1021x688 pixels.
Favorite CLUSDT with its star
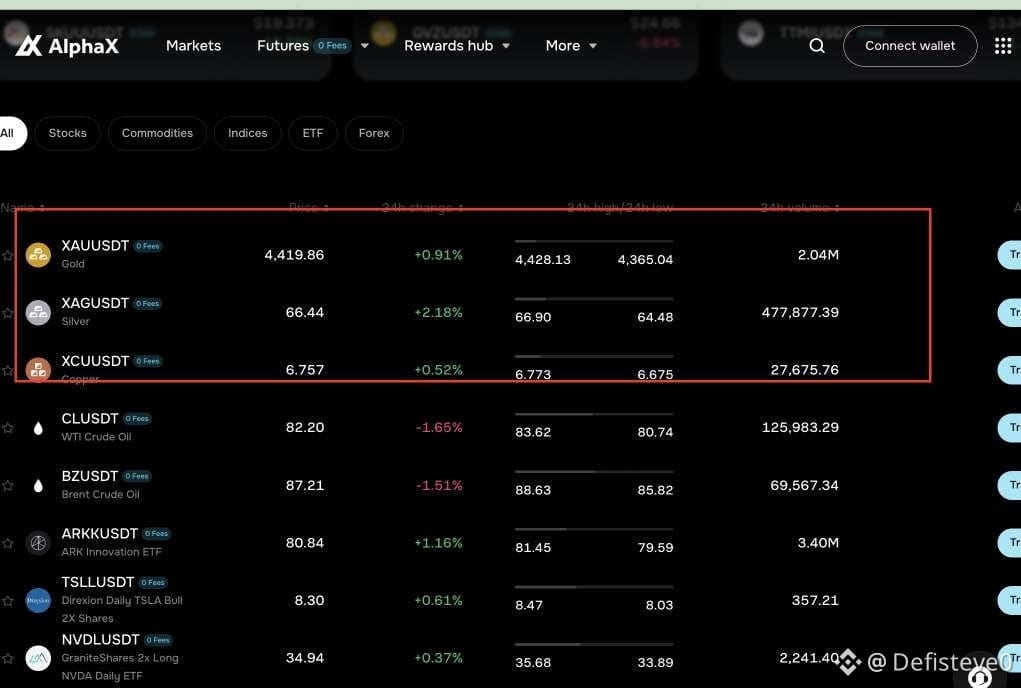tap(7, 428)
